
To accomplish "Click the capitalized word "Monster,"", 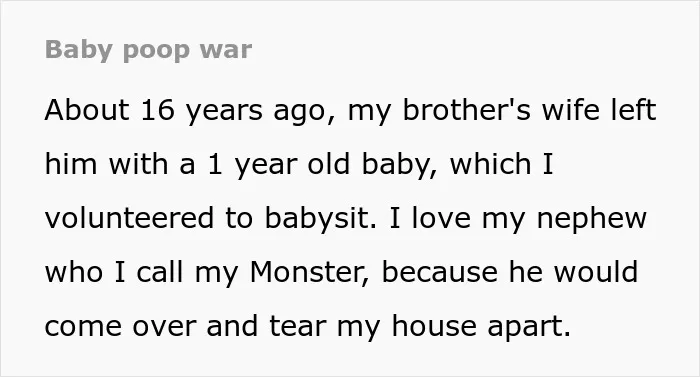I will [310, 272].
